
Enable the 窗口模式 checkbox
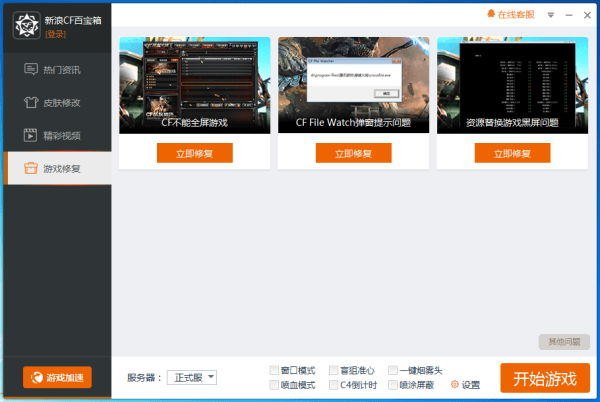coord(275,370)
